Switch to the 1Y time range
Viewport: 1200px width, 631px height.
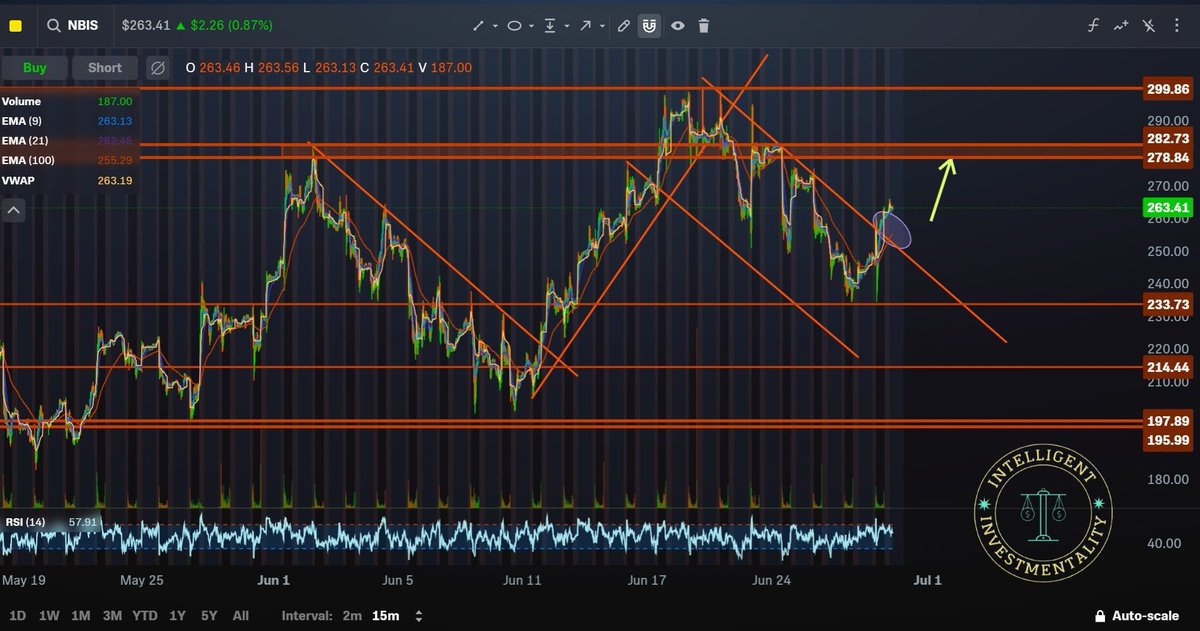[178, 616]
